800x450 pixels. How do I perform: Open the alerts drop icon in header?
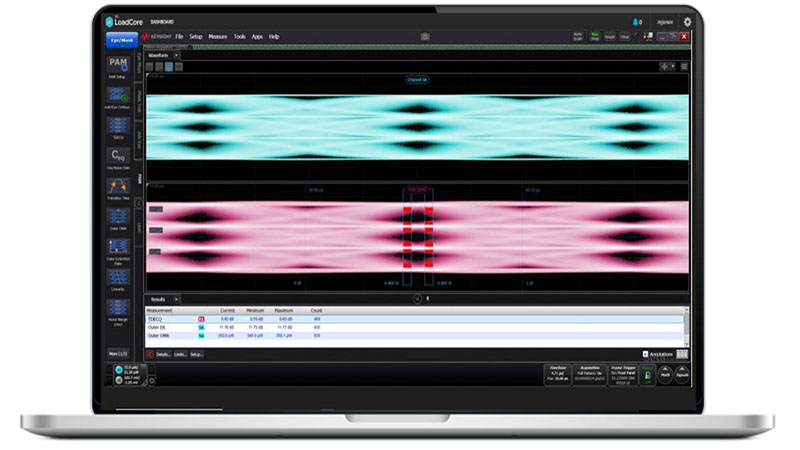tap(637, 22)
